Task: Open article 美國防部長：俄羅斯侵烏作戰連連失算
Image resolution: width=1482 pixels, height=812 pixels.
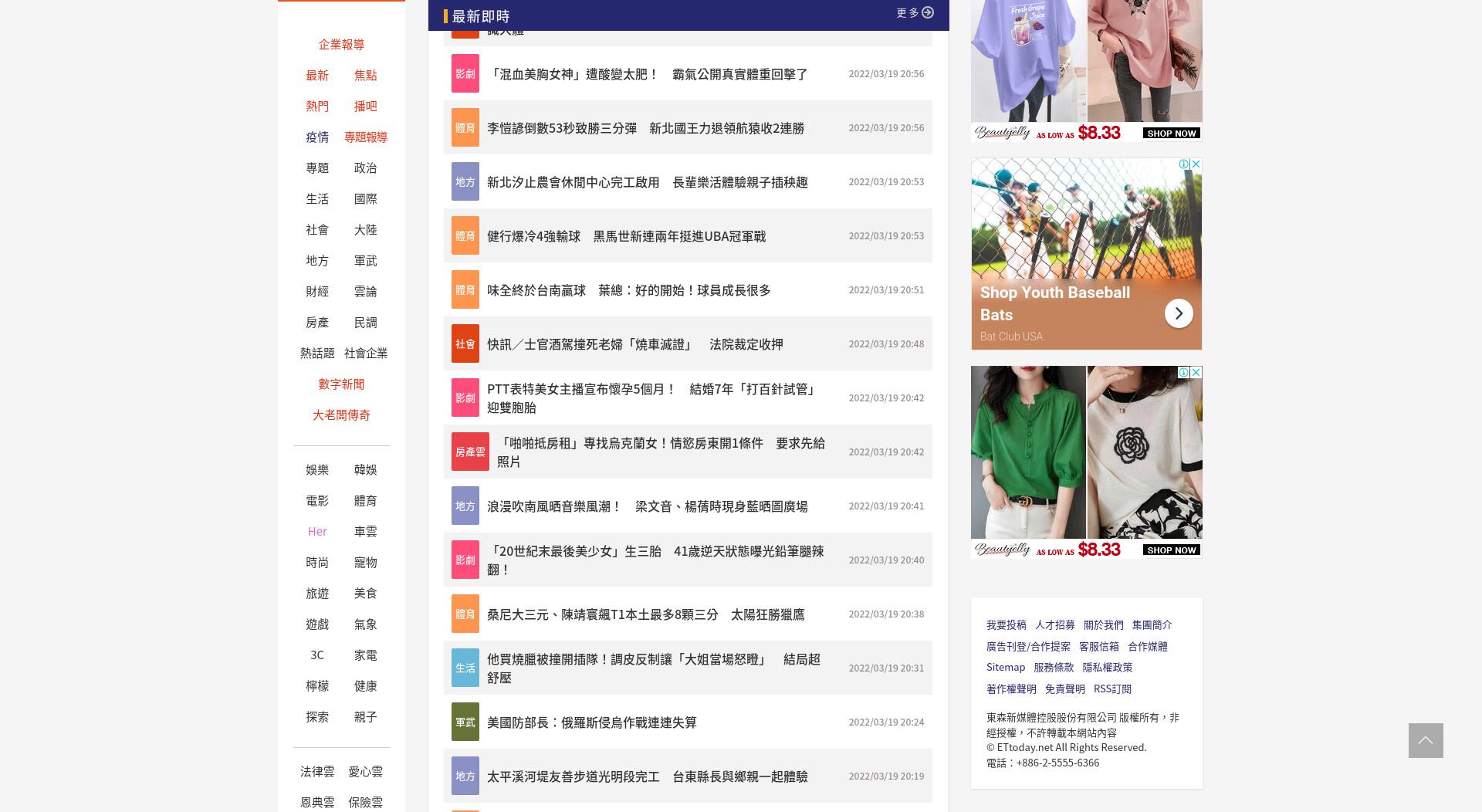Action: (592, 722)
